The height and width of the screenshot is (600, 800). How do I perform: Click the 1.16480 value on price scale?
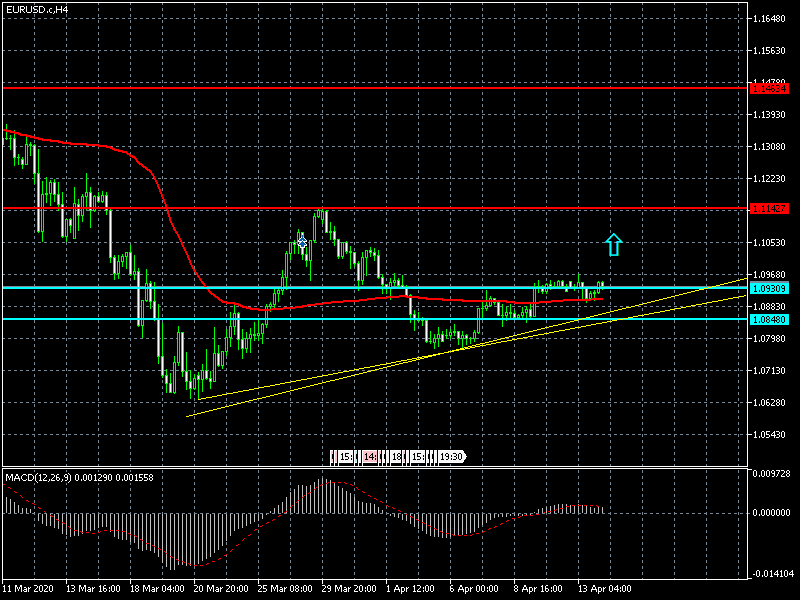[772, 19]
